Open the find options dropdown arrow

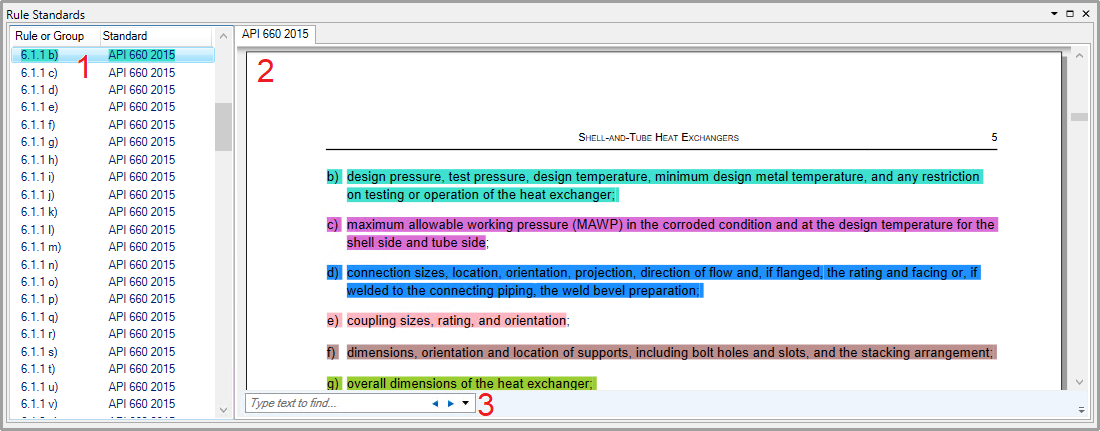point(465,404)
